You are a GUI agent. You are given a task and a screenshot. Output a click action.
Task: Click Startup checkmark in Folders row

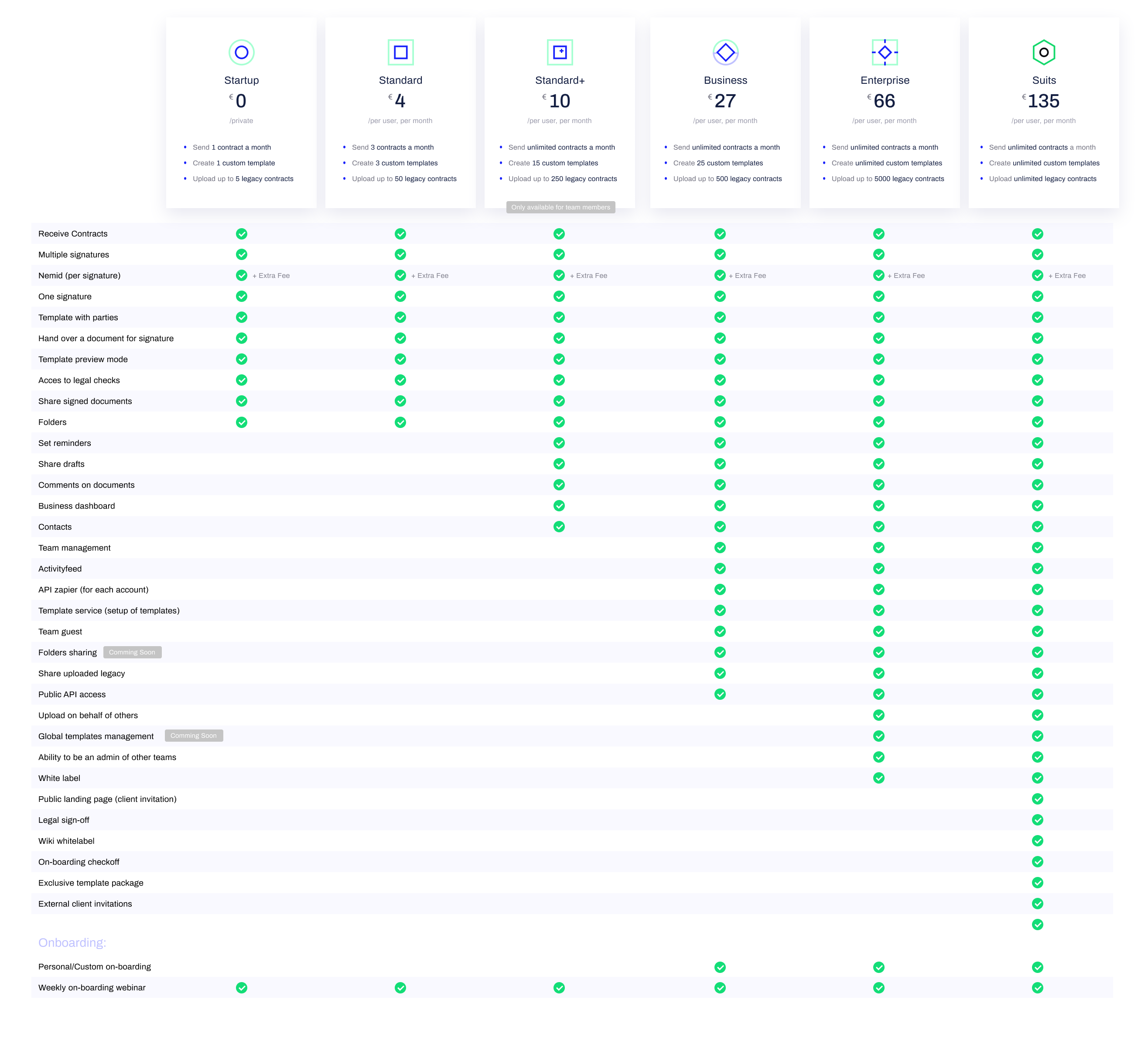point(242,422)
